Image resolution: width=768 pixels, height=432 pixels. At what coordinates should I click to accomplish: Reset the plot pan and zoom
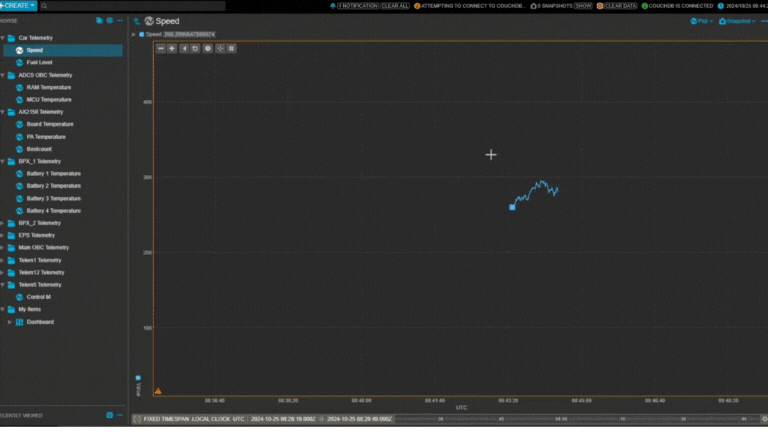pyautogui.click(x=195, y=48)
